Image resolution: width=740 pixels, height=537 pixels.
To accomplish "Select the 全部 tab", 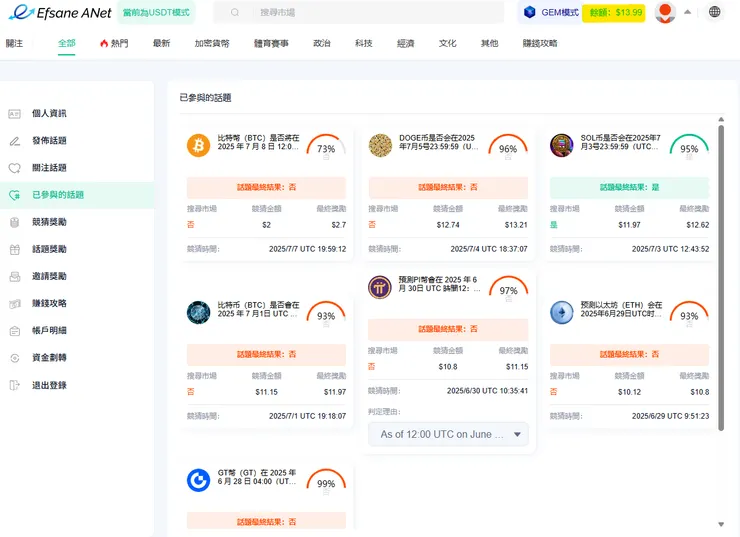I will (67, 43).
